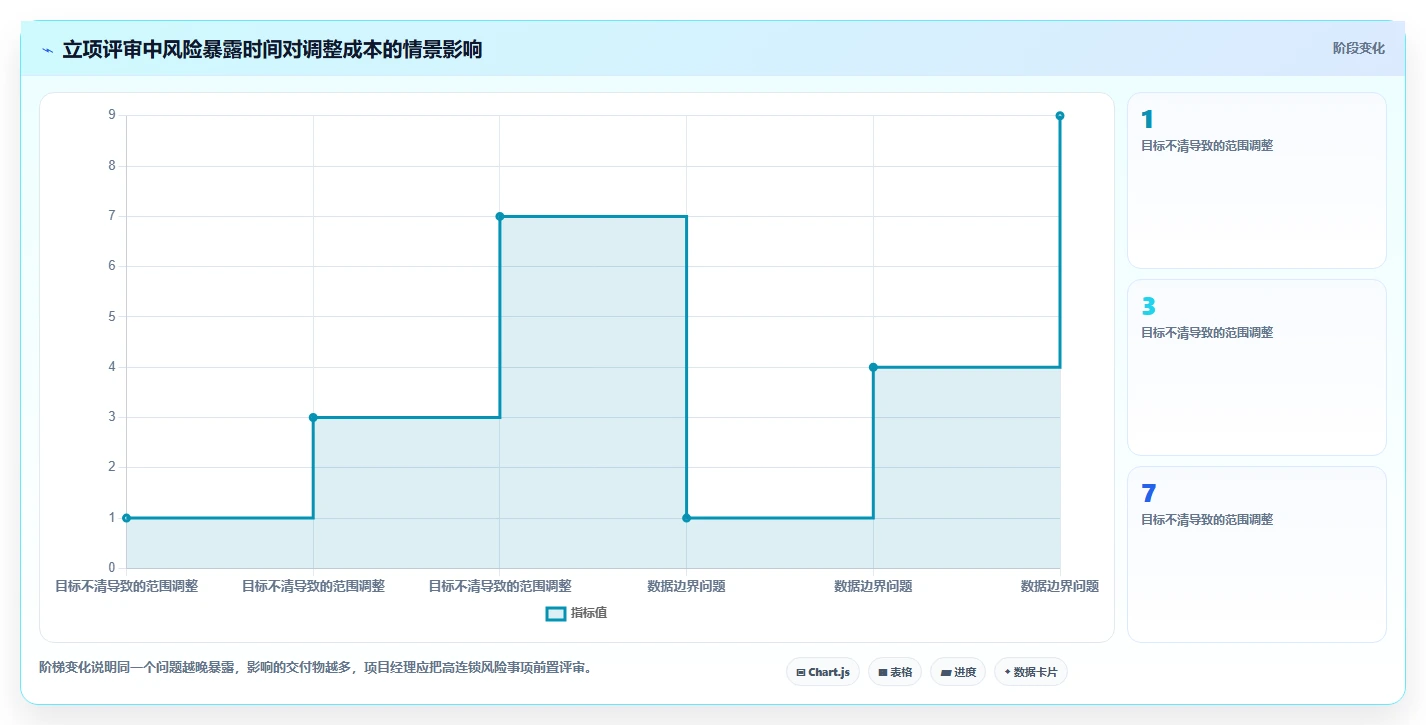Click the Chart.js chip
Viewport: 1426px width, 725px height.
point(823,672)
